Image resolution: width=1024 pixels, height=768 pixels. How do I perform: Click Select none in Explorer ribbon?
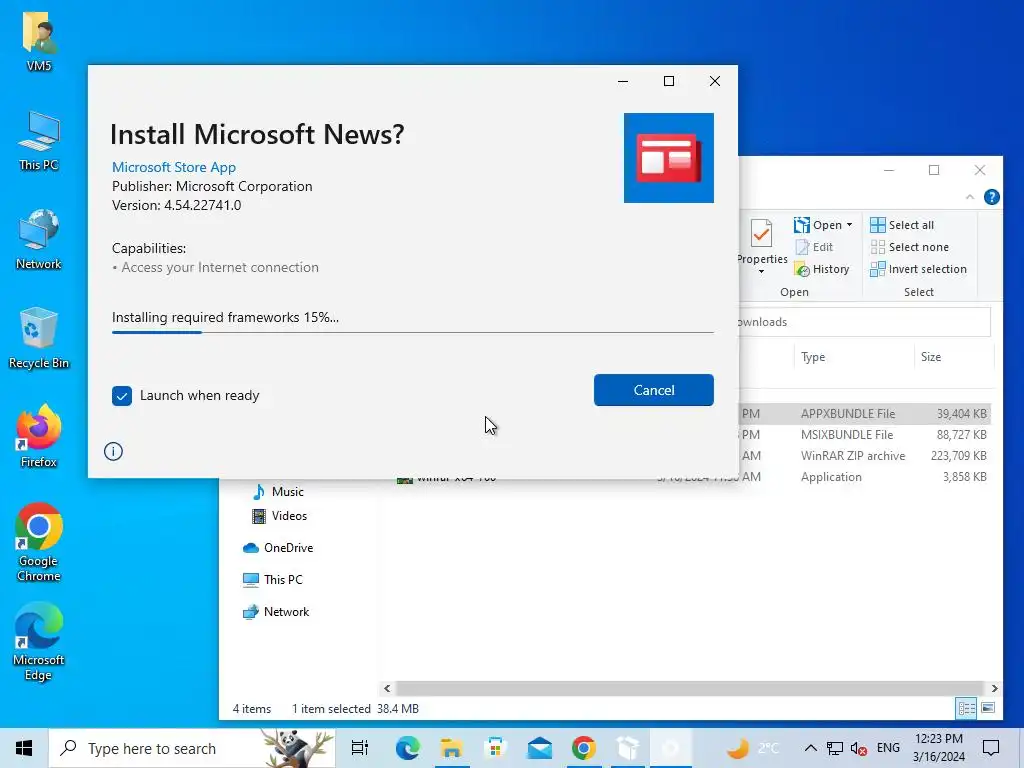910,247
